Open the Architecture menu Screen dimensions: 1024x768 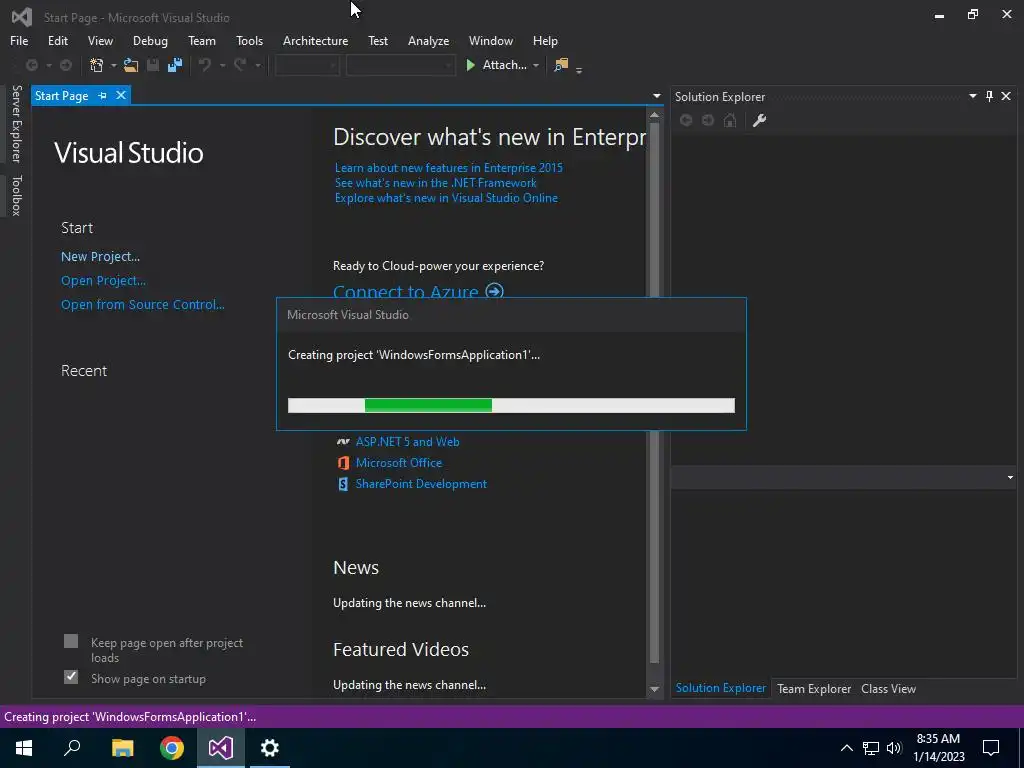tap(315, 40)
